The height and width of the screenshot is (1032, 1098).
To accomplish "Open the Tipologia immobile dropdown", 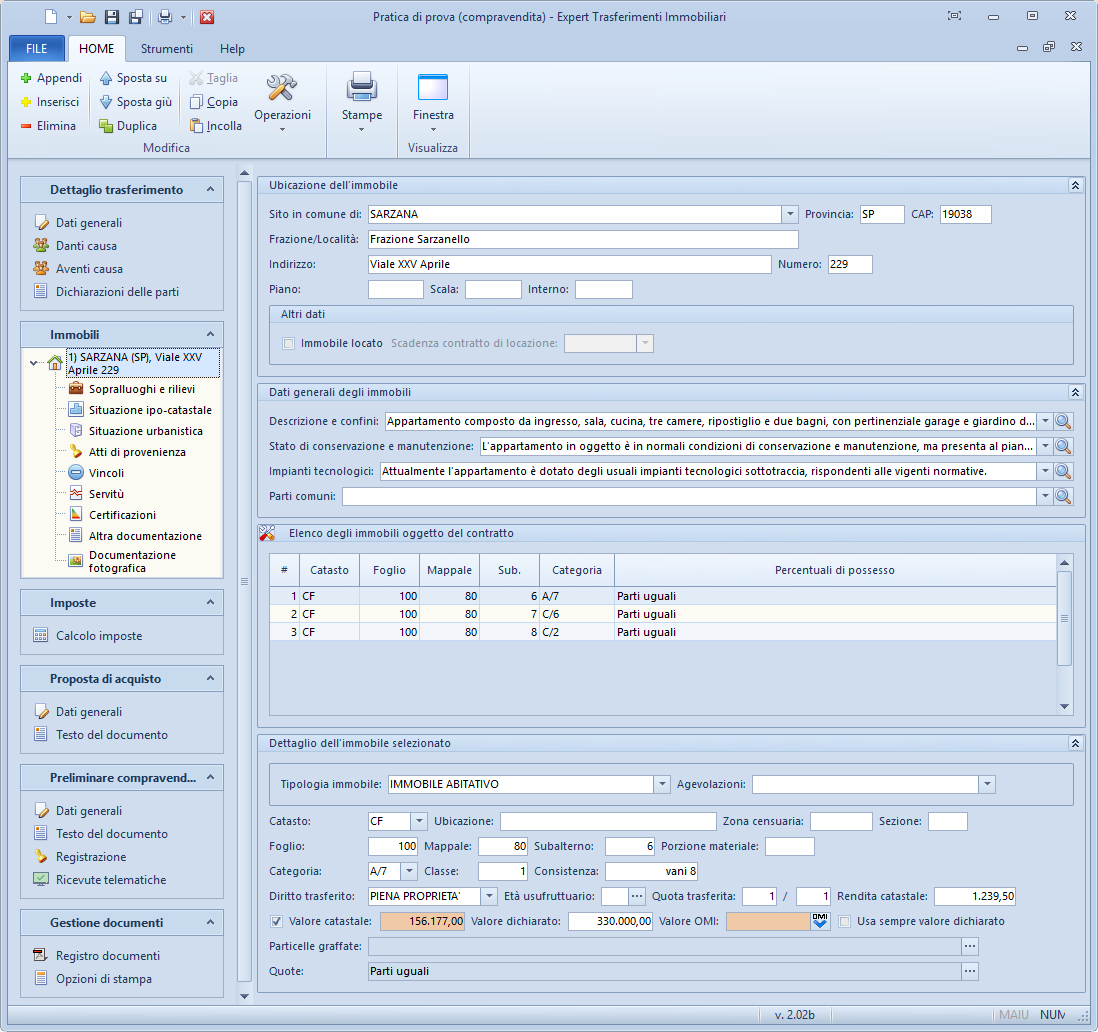I will point(661,785).
